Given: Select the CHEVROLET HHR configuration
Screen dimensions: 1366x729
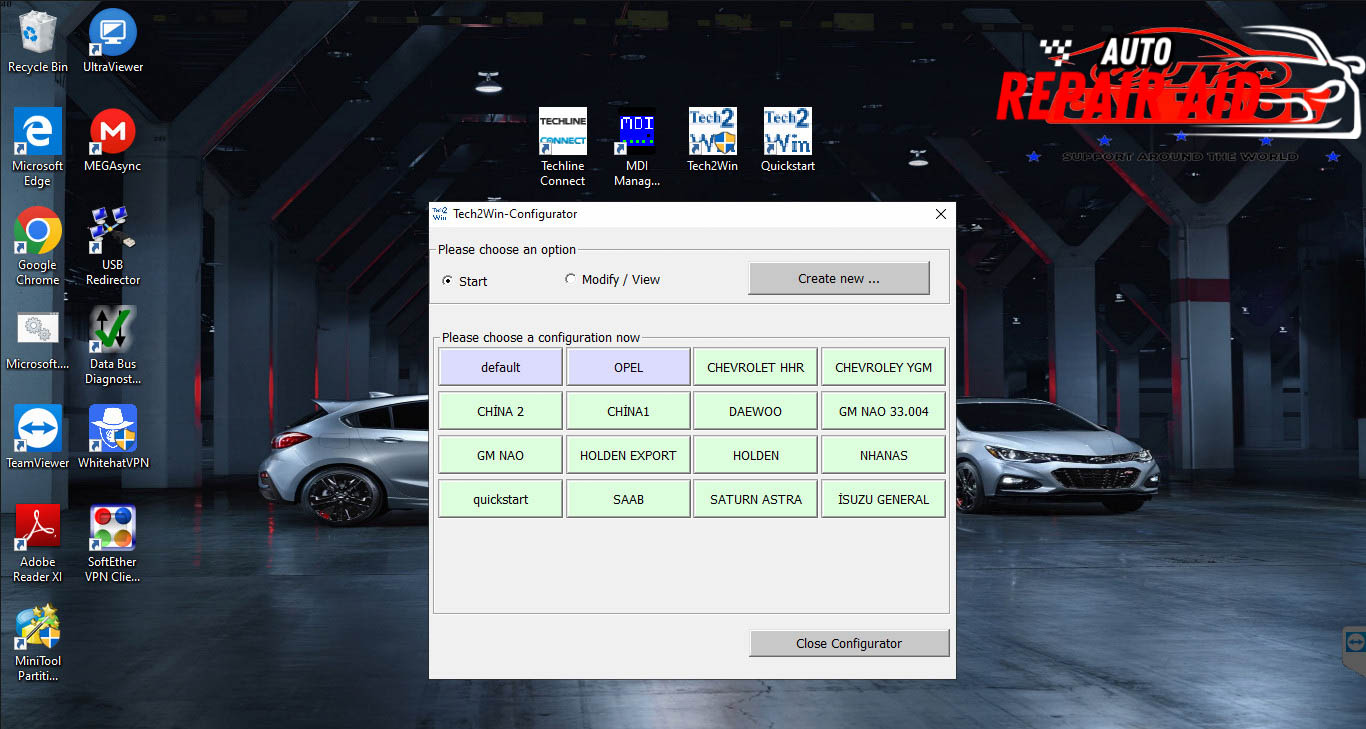Looking at the screenshot, I should [755, 367].
